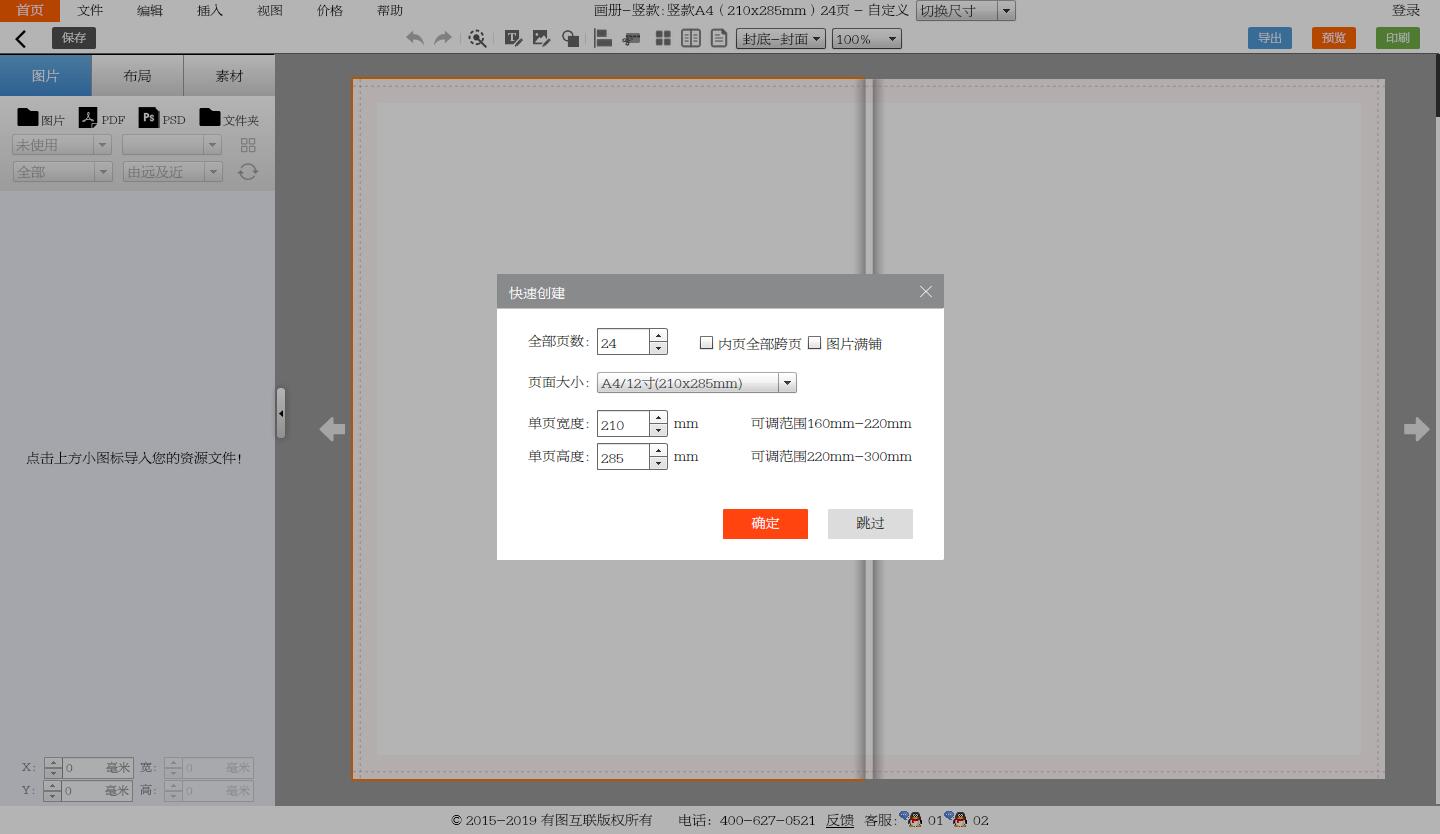Open the 首页 menu
Screen dimensions: 1440x834
tap(30, 10)
